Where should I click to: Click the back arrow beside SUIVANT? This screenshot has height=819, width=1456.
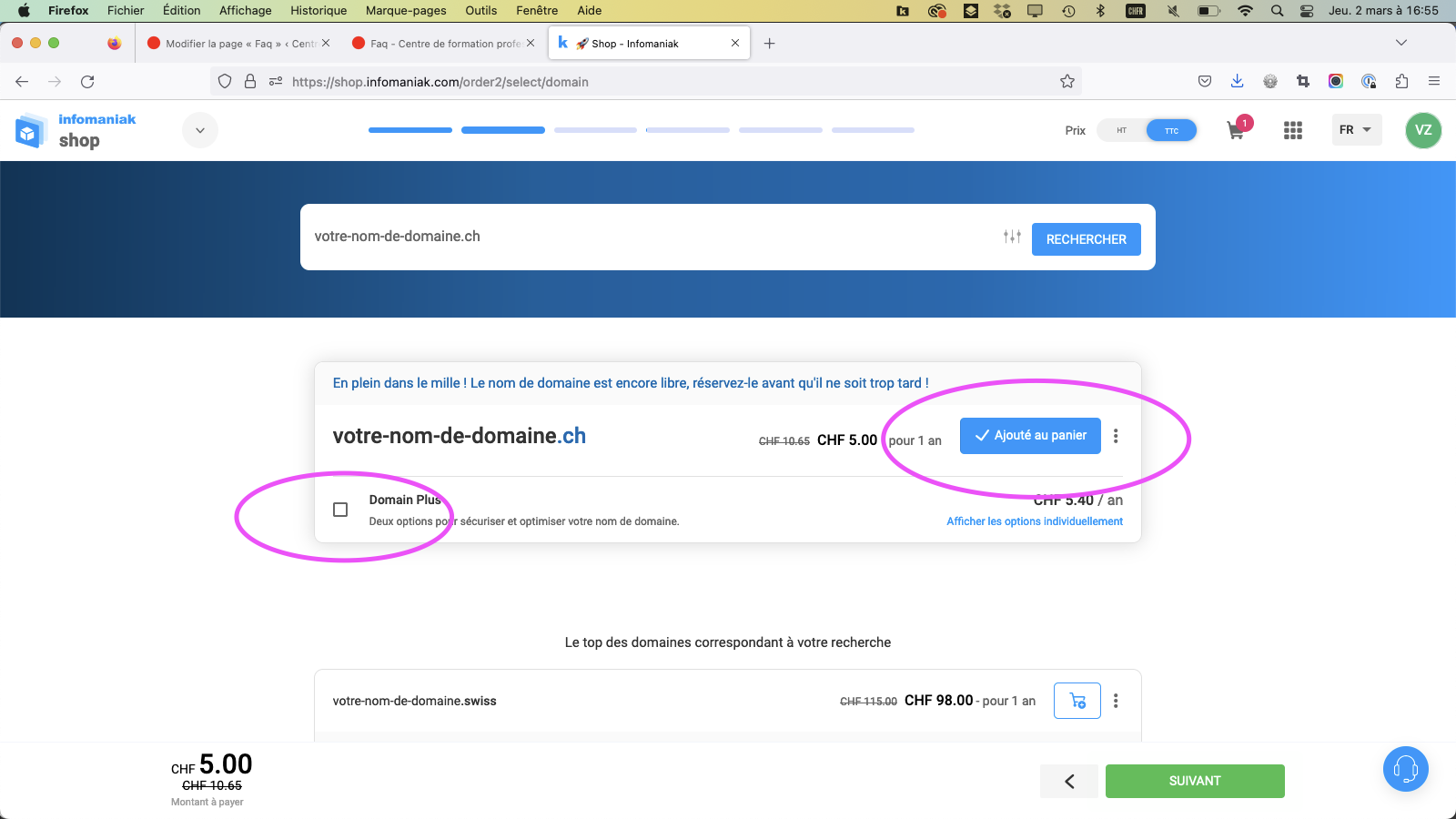[1069, 781]
